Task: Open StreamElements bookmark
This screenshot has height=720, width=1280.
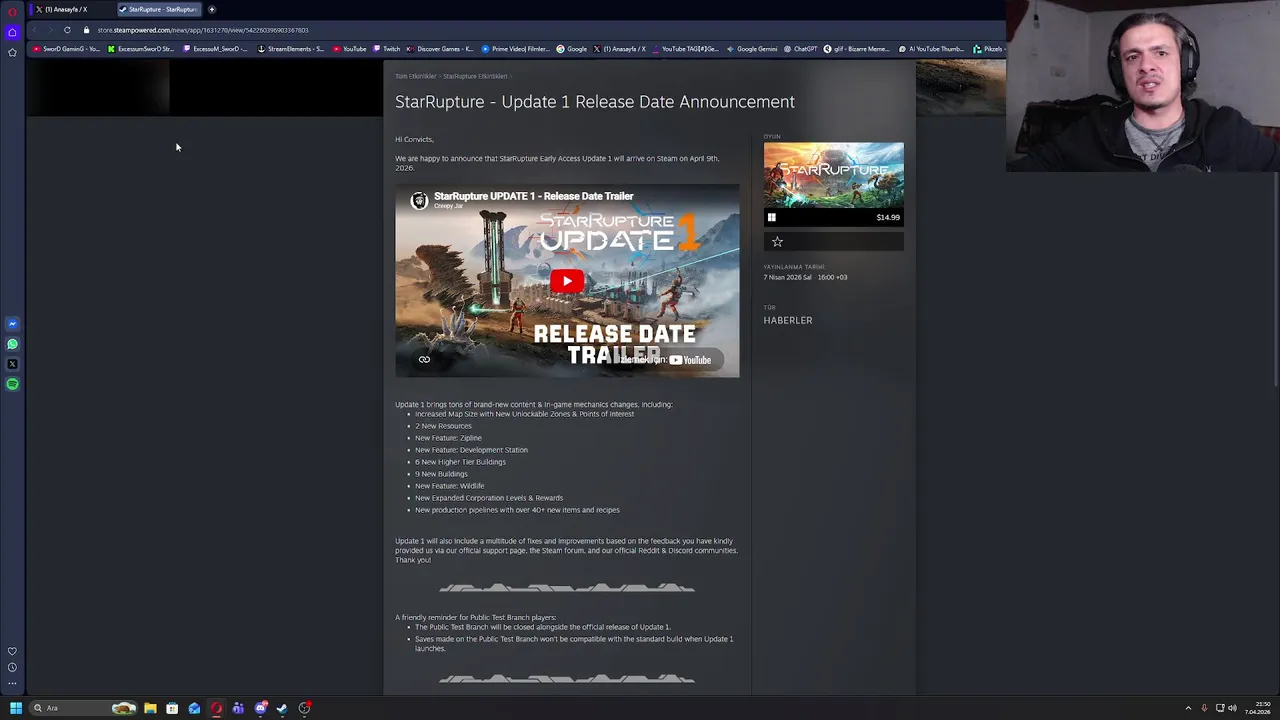Action: 291,49
